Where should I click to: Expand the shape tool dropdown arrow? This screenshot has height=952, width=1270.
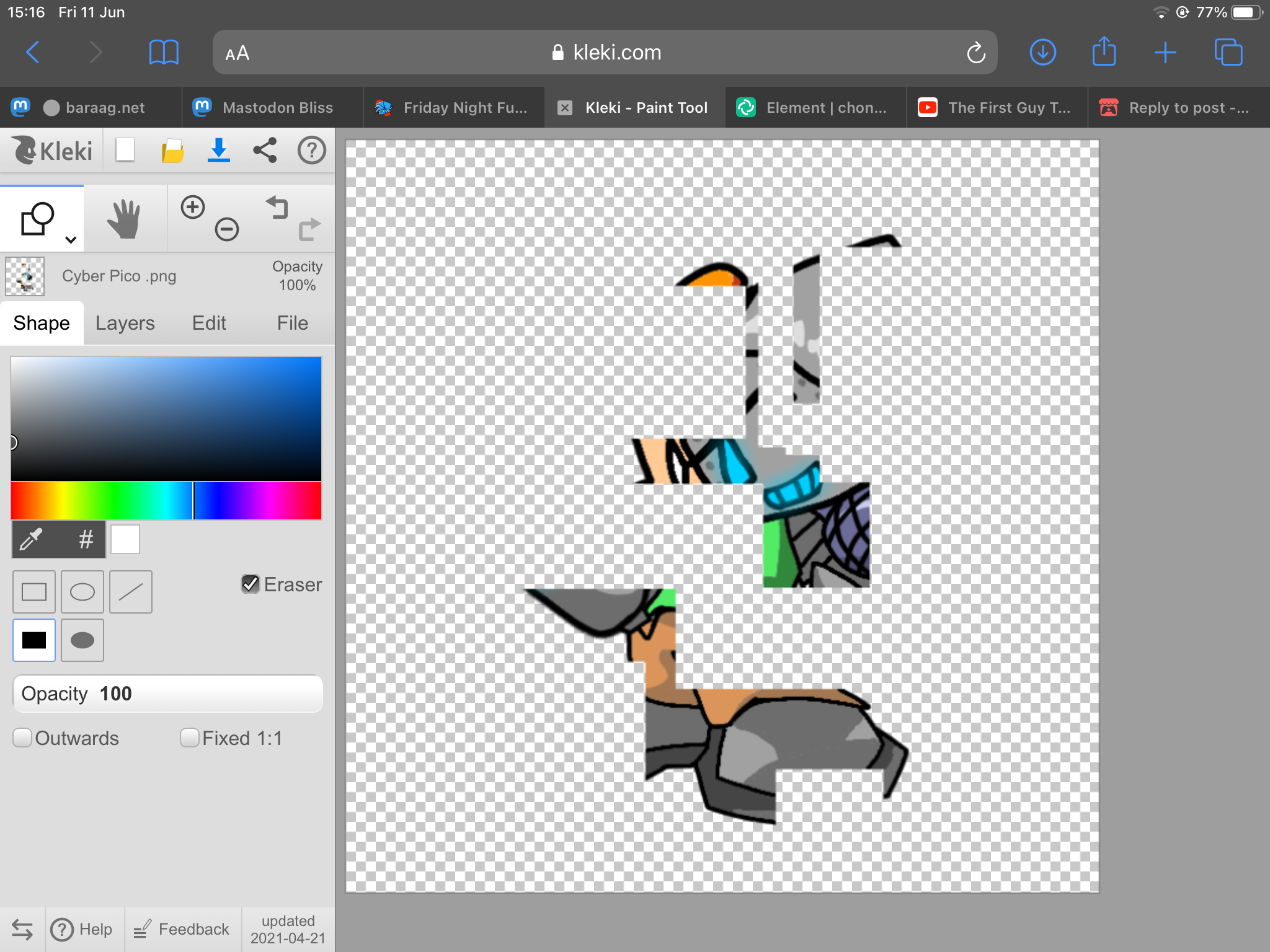pos(71,240)
